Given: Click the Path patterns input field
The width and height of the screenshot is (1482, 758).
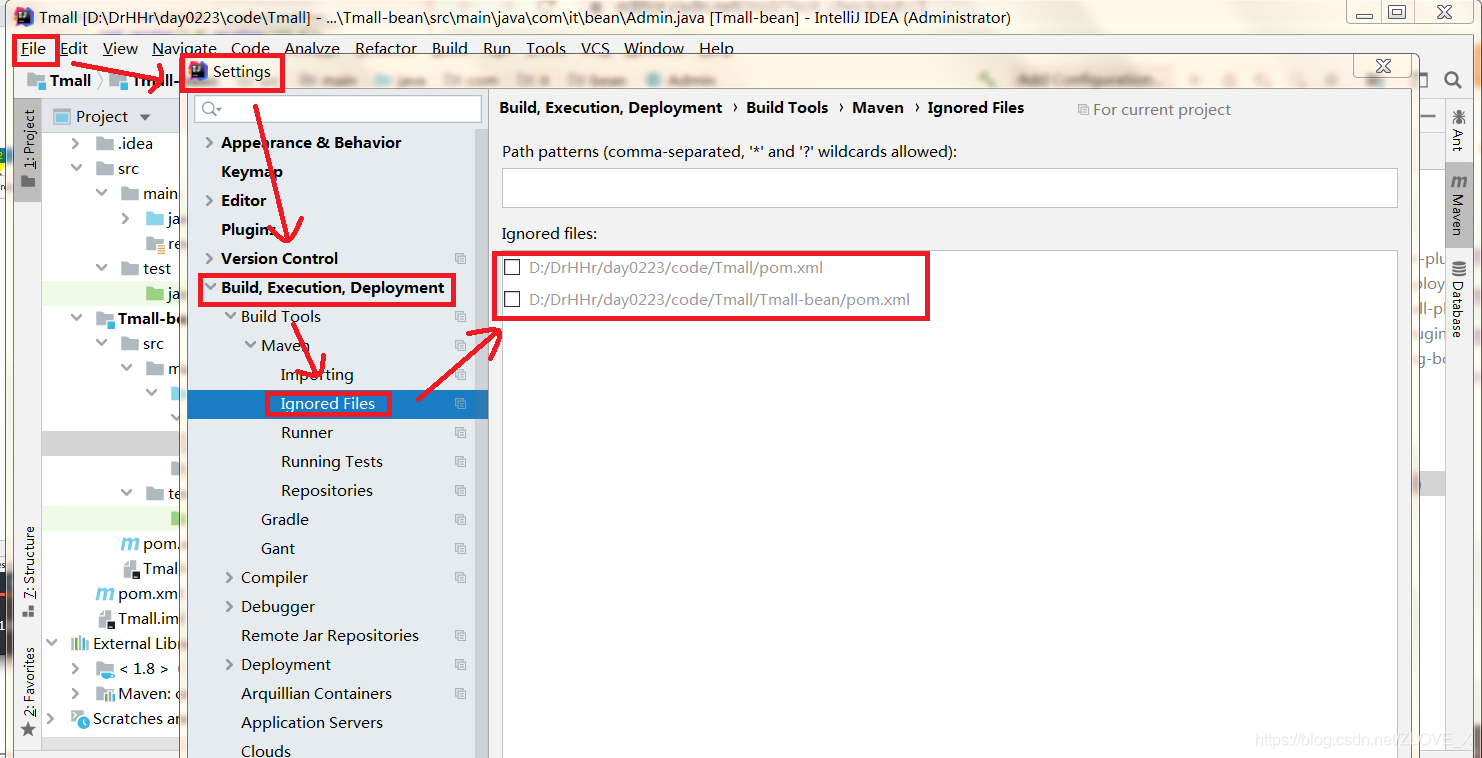Looking at the screenshot, I should [949, 188].
